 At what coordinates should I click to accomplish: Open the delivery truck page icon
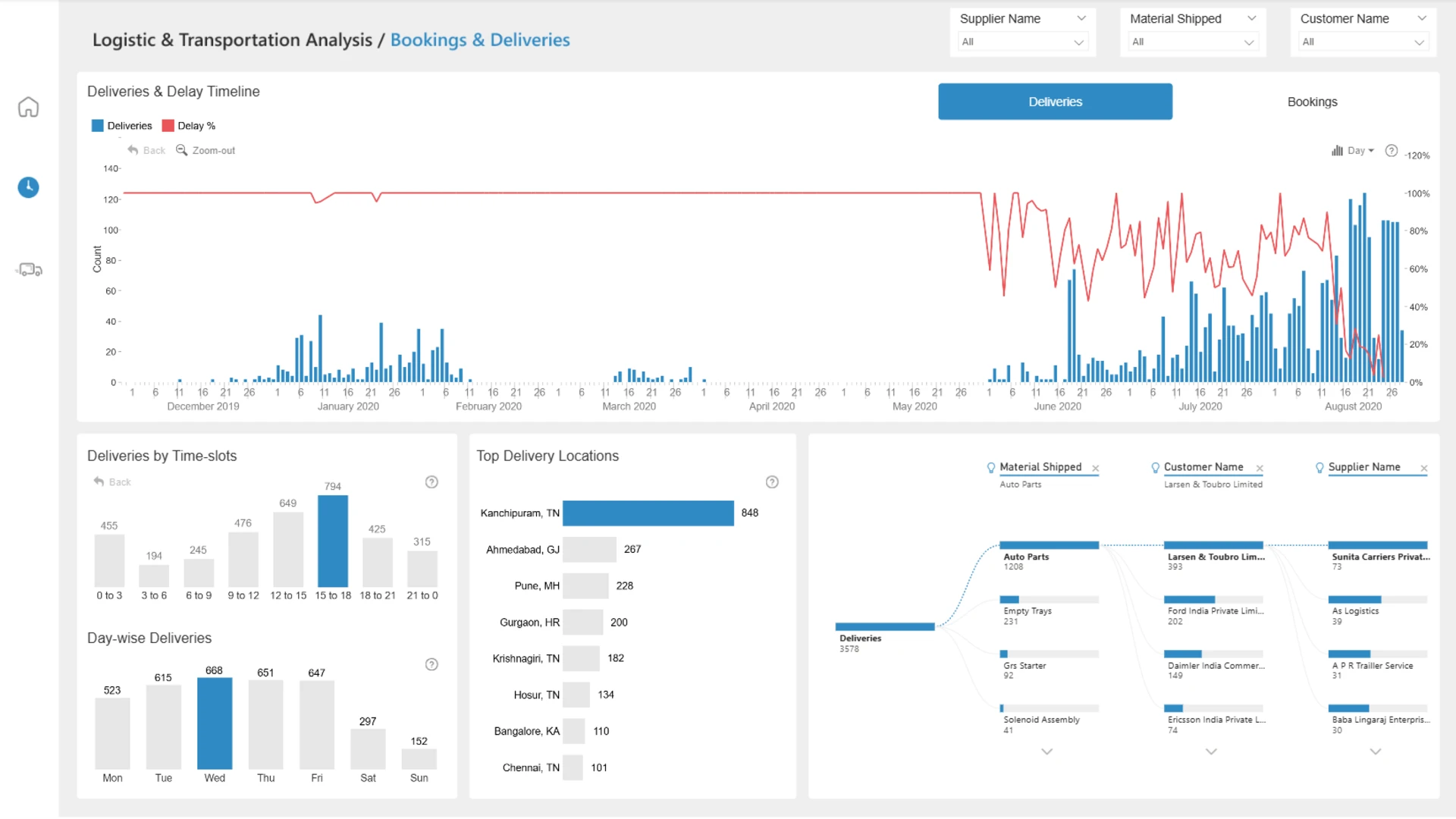(29, 269)
